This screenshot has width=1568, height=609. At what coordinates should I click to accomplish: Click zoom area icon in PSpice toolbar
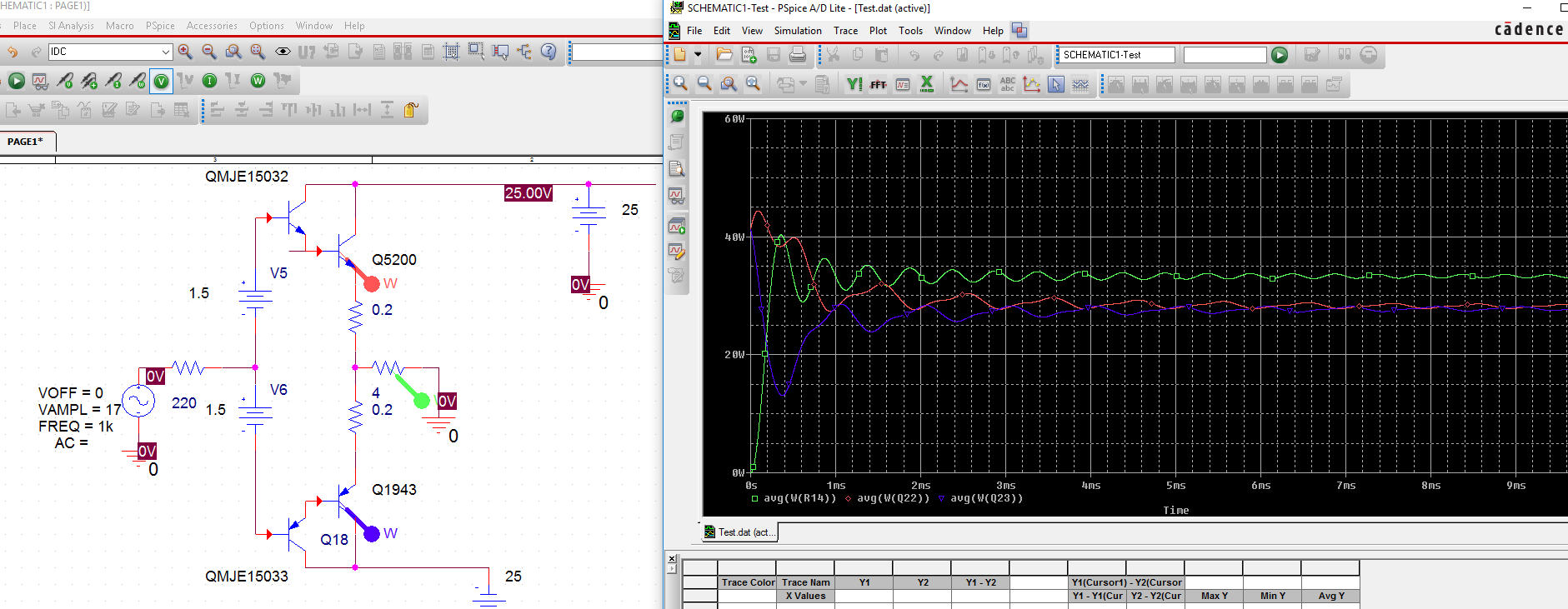click(729, 84)
